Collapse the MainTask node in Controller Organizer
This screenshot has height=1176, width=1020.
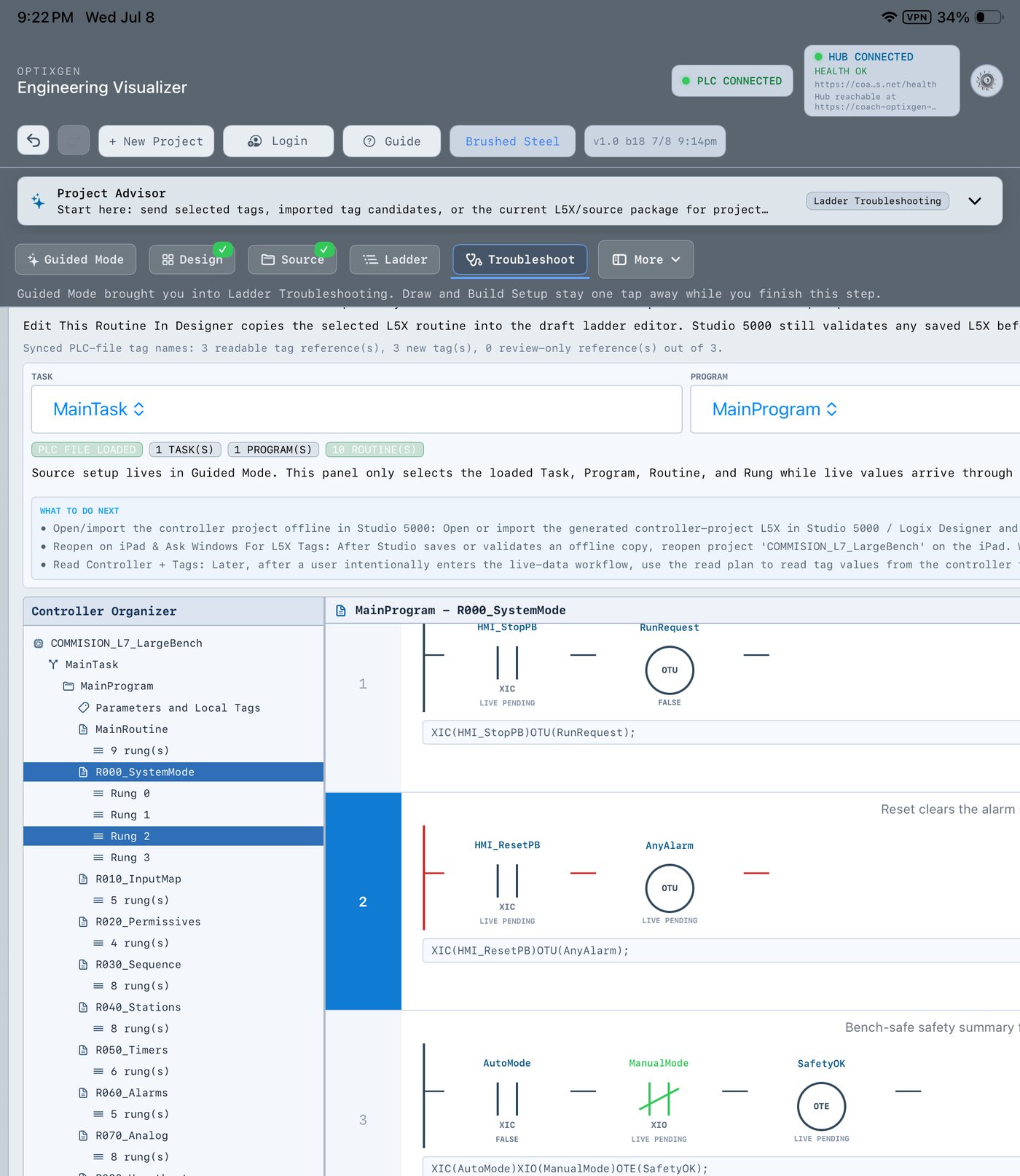(x=92, y=665)
